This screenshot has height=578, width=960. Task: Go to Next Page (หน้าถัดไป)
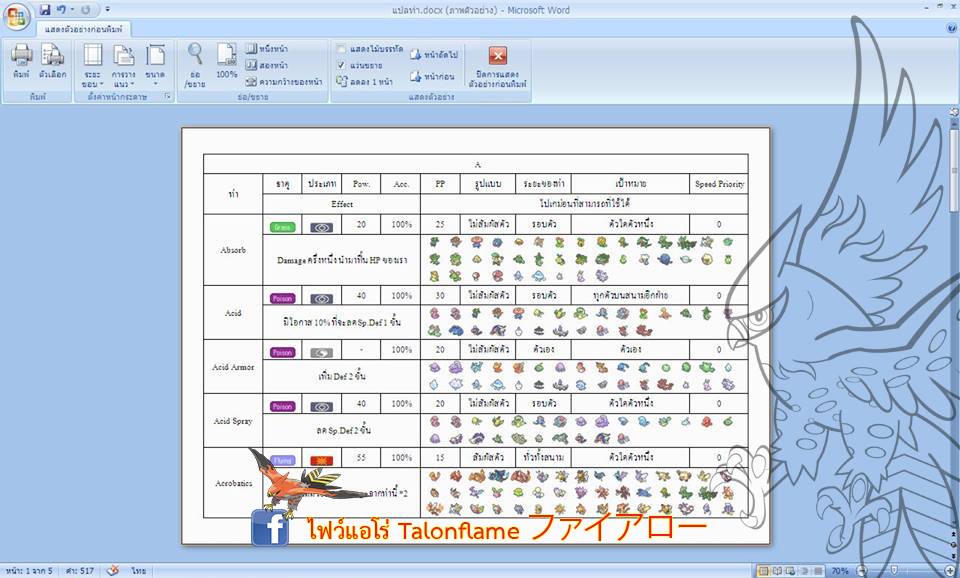tap(433, 55)
